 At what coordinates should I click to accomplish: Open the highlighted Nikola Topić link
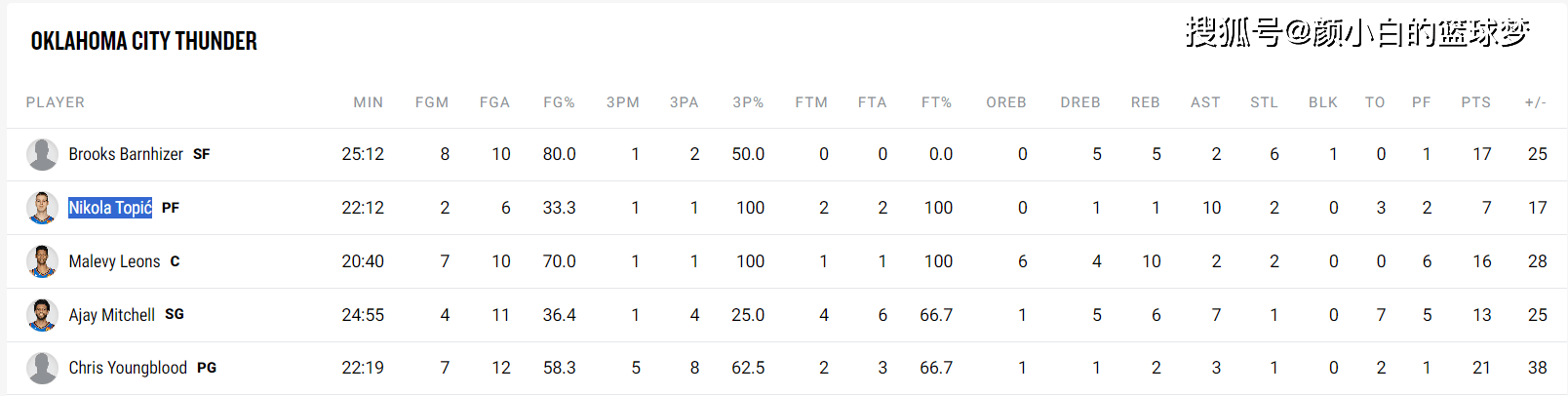[x=110, y=208]
